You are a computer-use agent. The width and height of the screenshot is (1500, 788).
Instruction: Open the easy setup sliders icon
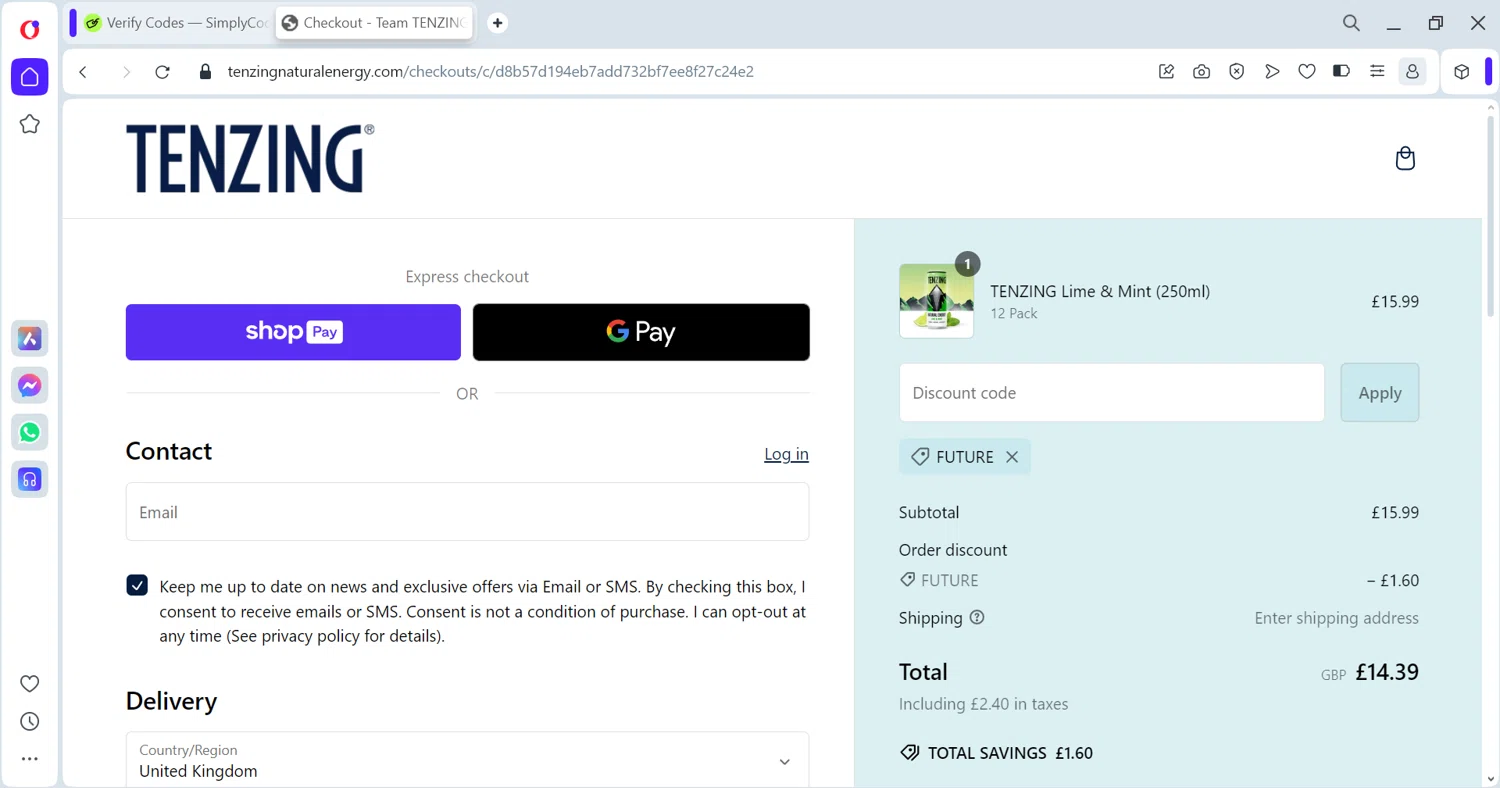[x=1377, y=72]
